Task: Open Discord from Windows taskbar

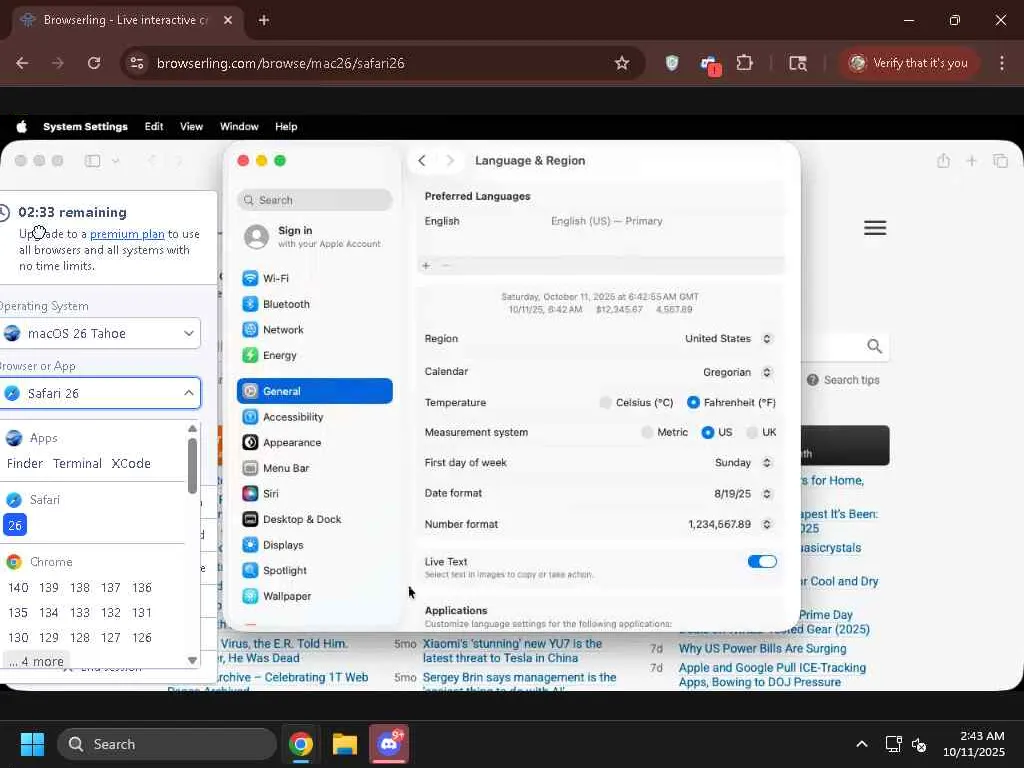Action: click(389, 744)
